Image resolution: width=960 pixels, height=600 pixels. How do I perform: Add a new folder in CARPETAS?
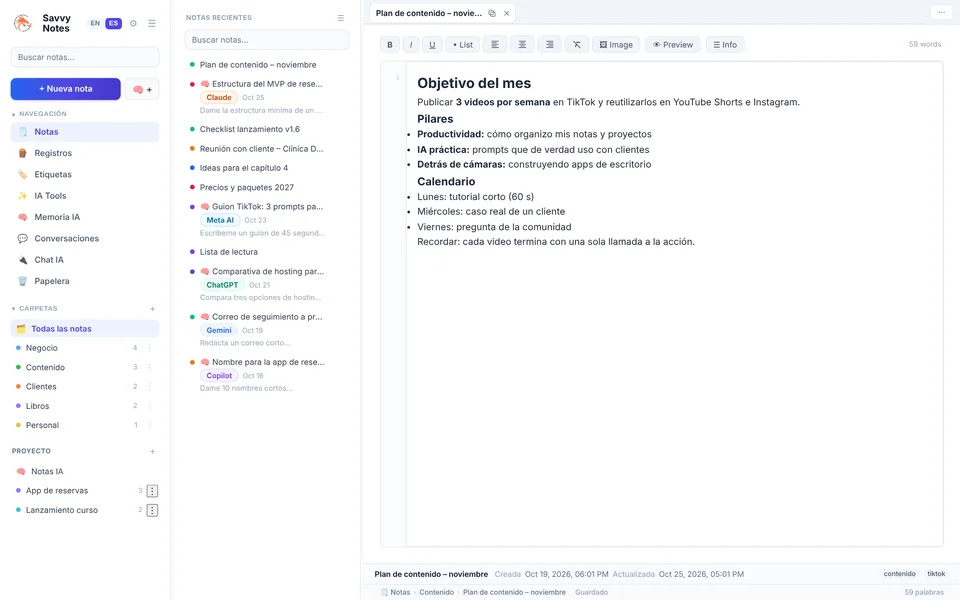click(x=152, y=309)
